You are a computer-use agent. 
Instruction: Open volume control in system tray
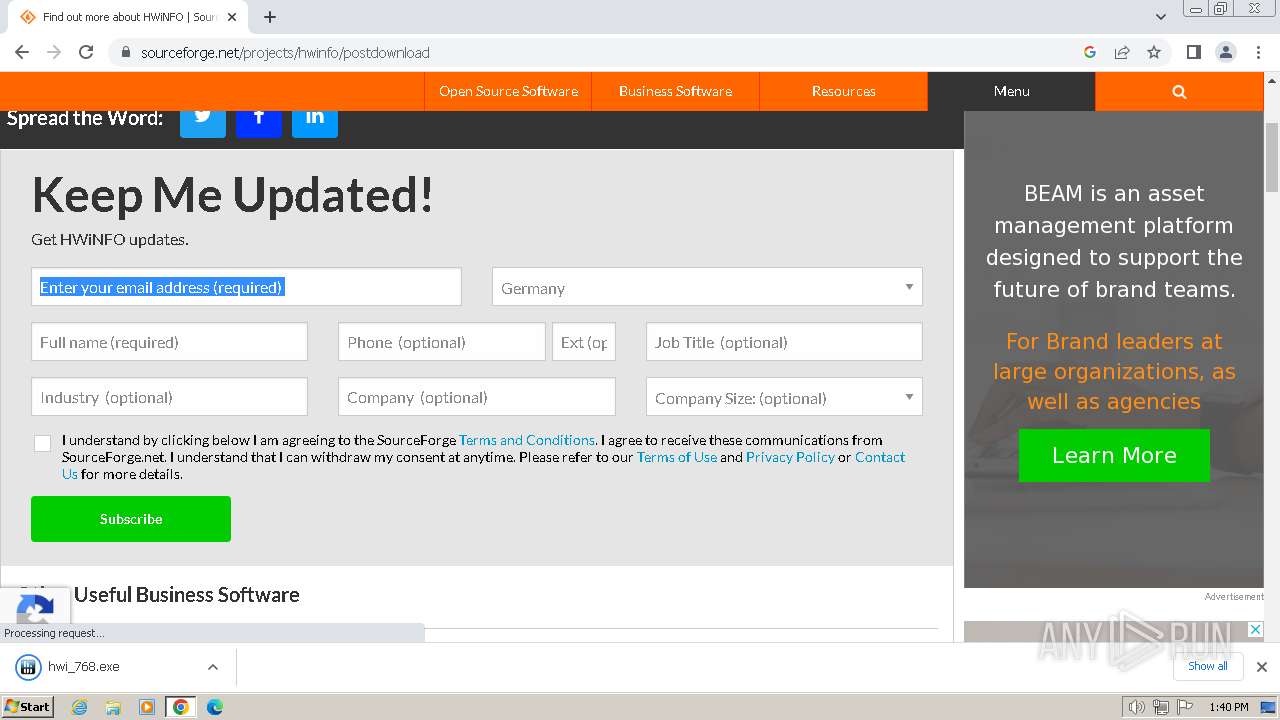pyautogui.click(x=1137, y=707)
